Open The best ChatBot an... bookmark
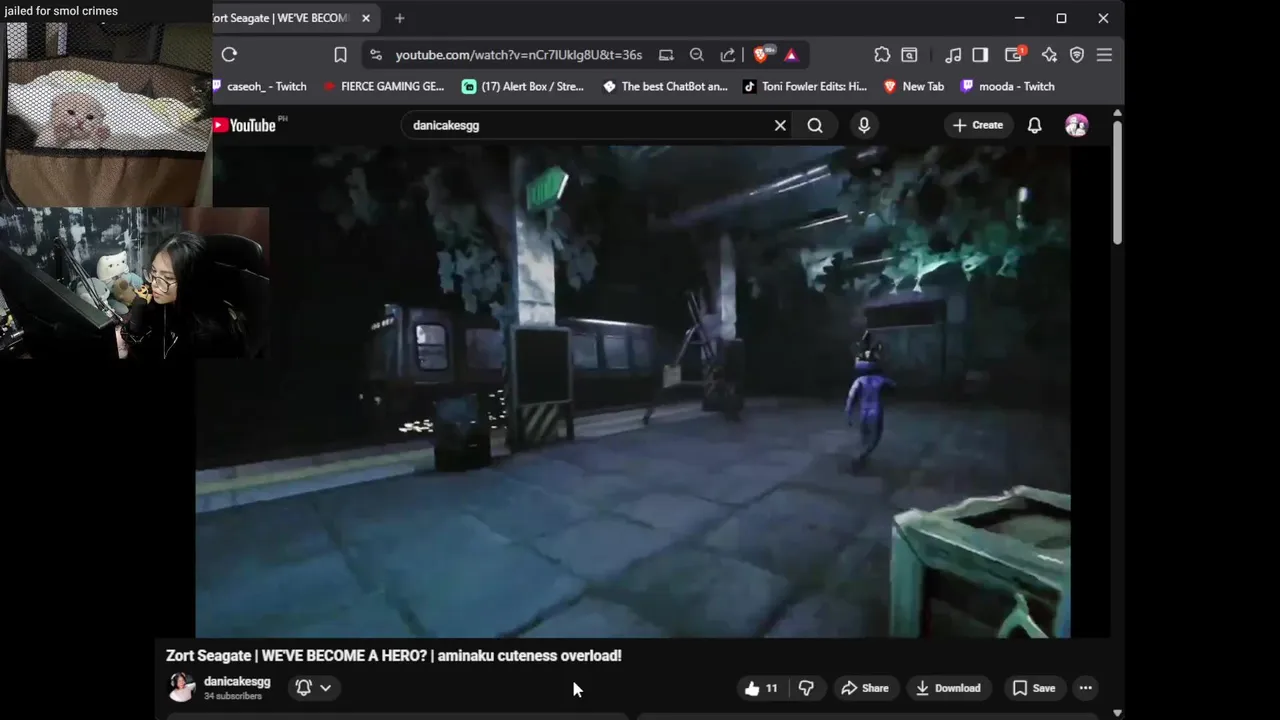Viewport: 1280px width, 720px height. click(665, 87)
